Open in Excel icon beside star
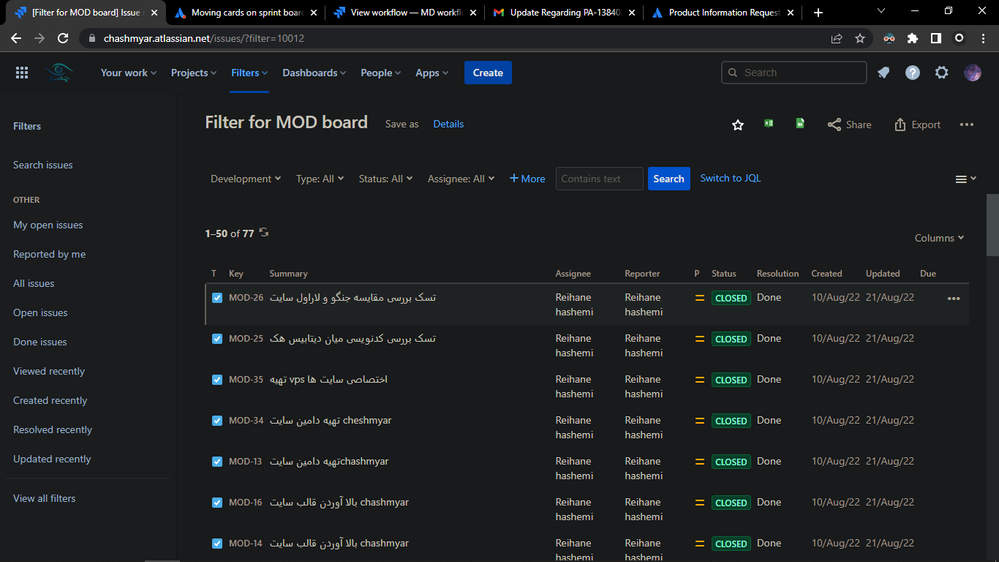The height and width of the screenshot is (562, 999). pos(769,124)
